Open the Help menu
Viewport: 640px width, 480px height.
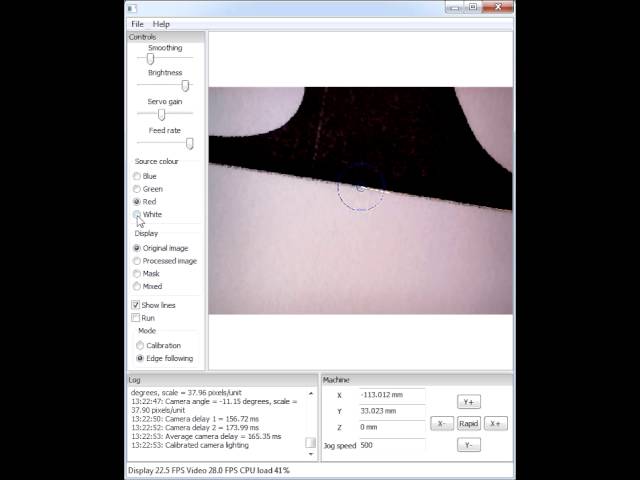161,24
